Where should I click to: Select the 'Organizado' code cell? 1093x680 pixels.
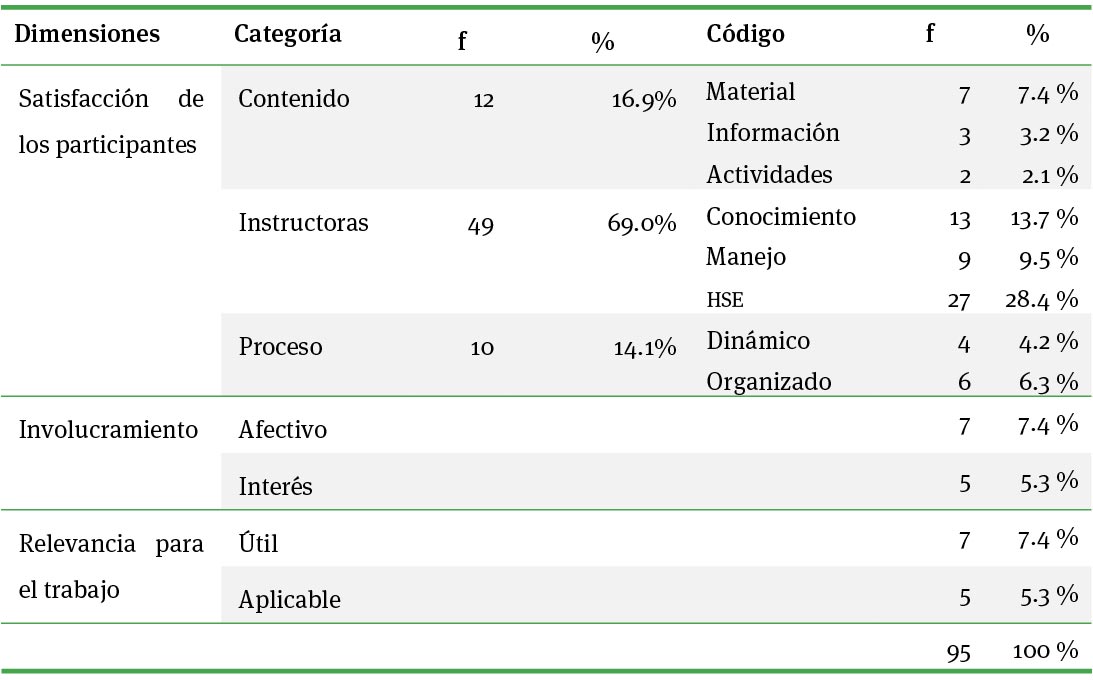(x=768, y=382)
